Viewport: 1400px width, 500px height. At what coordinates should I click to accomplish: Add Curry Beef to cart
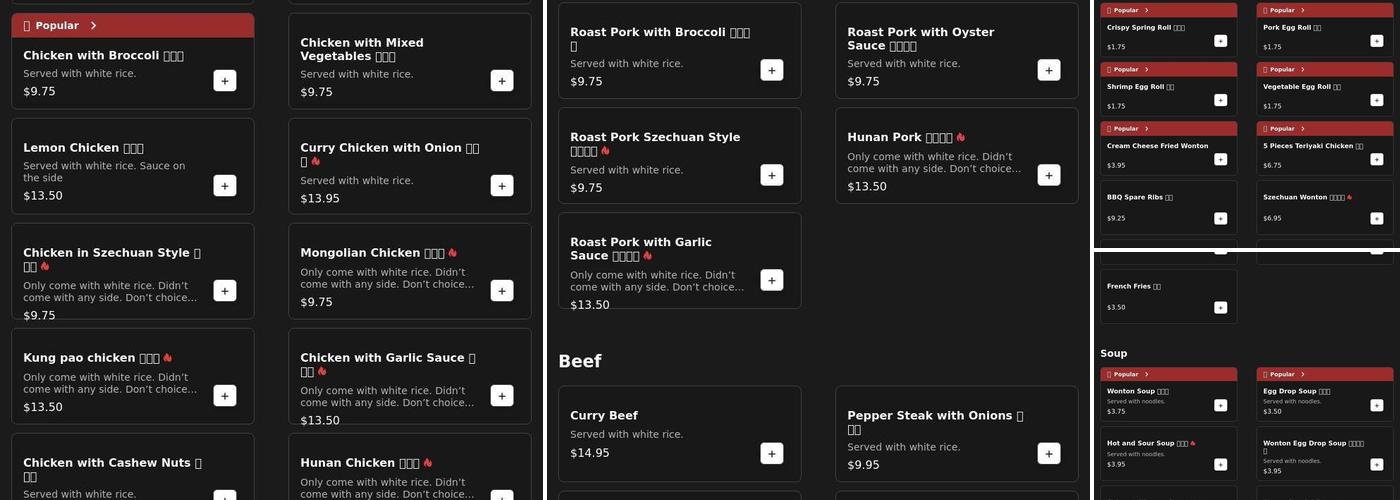pyautogui.click(x=772, y=454)
